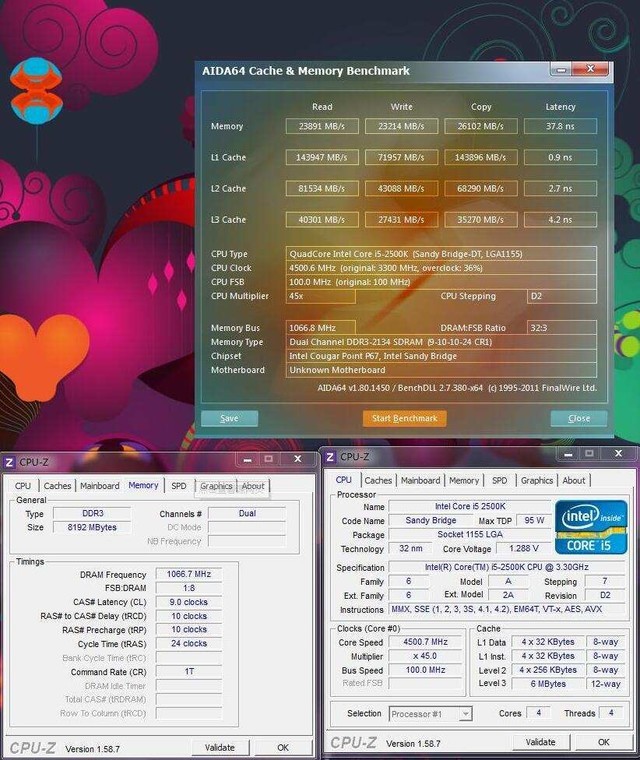This screenshot has width=640, height=760.
Task: Click the Intel Core i5 badge logo
Action: (x=591, y=527)
